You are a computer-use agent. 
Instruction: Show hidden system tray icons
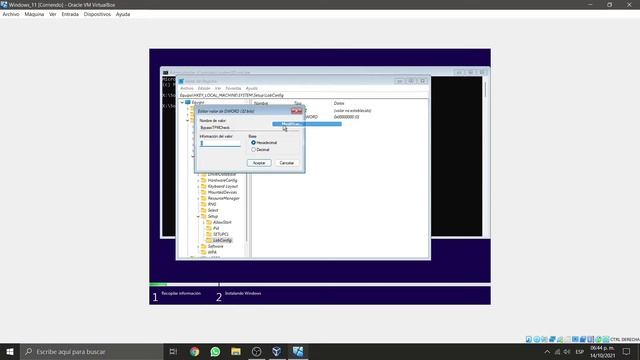(x=547, y=351)
